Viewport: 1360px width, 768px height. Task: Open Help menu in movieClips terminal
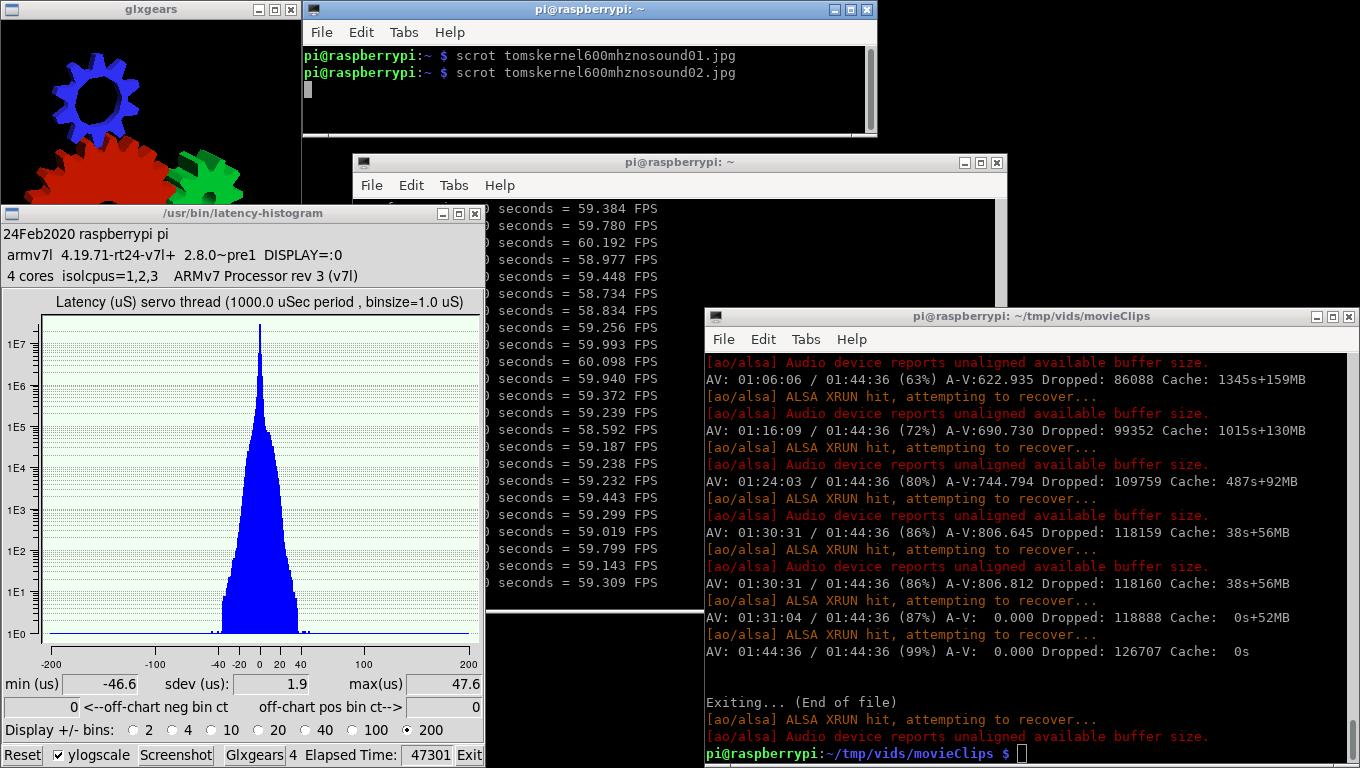pyautogui.click(x=852, y=340)
